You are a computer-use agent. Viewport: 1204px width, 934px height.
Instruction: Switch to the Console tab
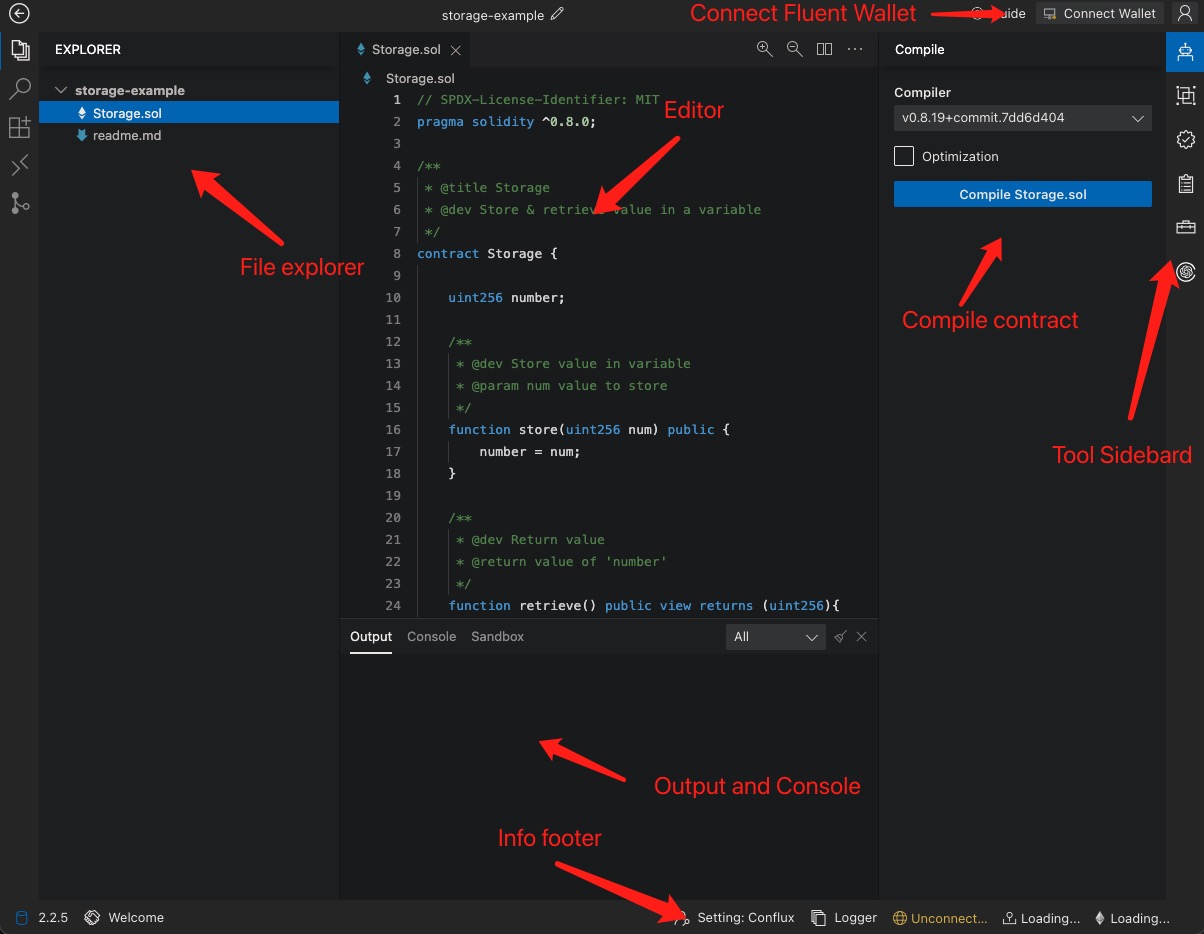[431, 637]
